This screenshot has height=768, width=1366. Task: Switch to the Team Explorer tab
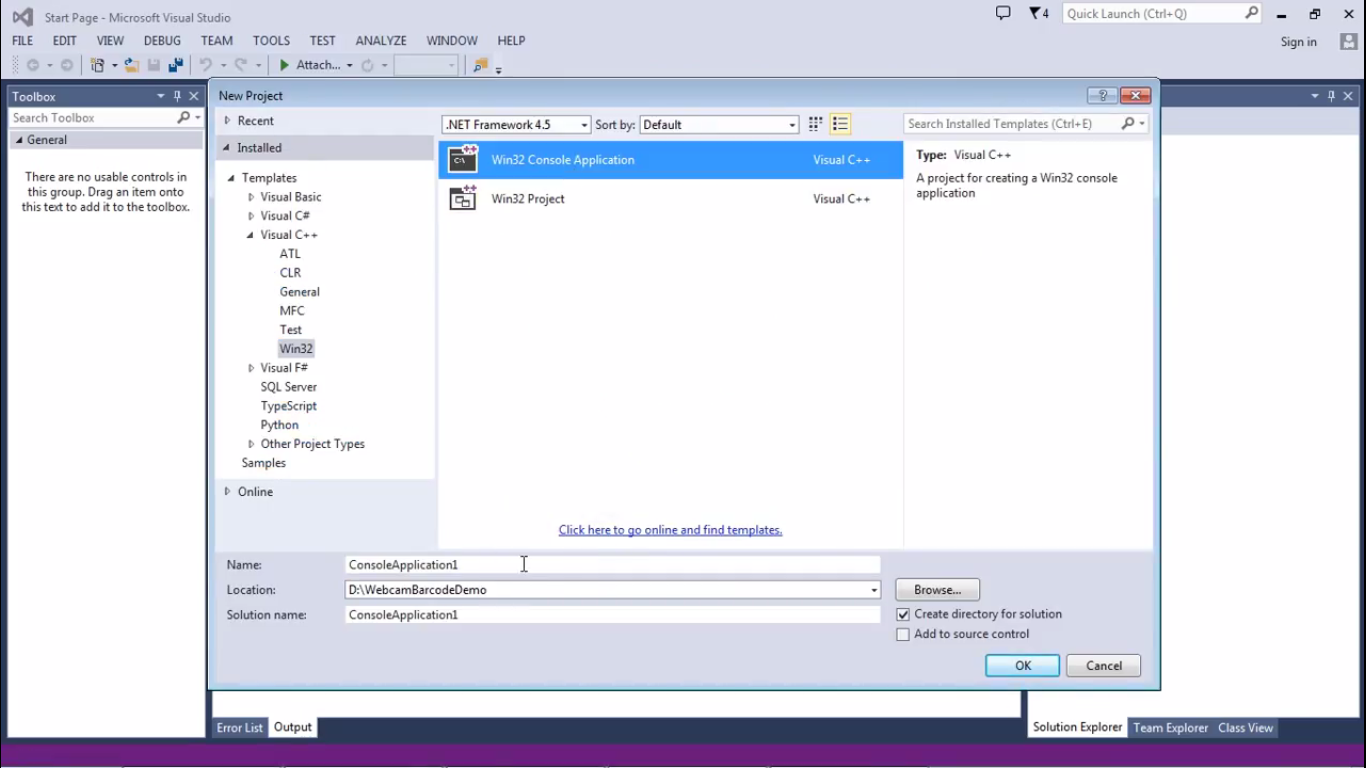tap(1171, 727)
